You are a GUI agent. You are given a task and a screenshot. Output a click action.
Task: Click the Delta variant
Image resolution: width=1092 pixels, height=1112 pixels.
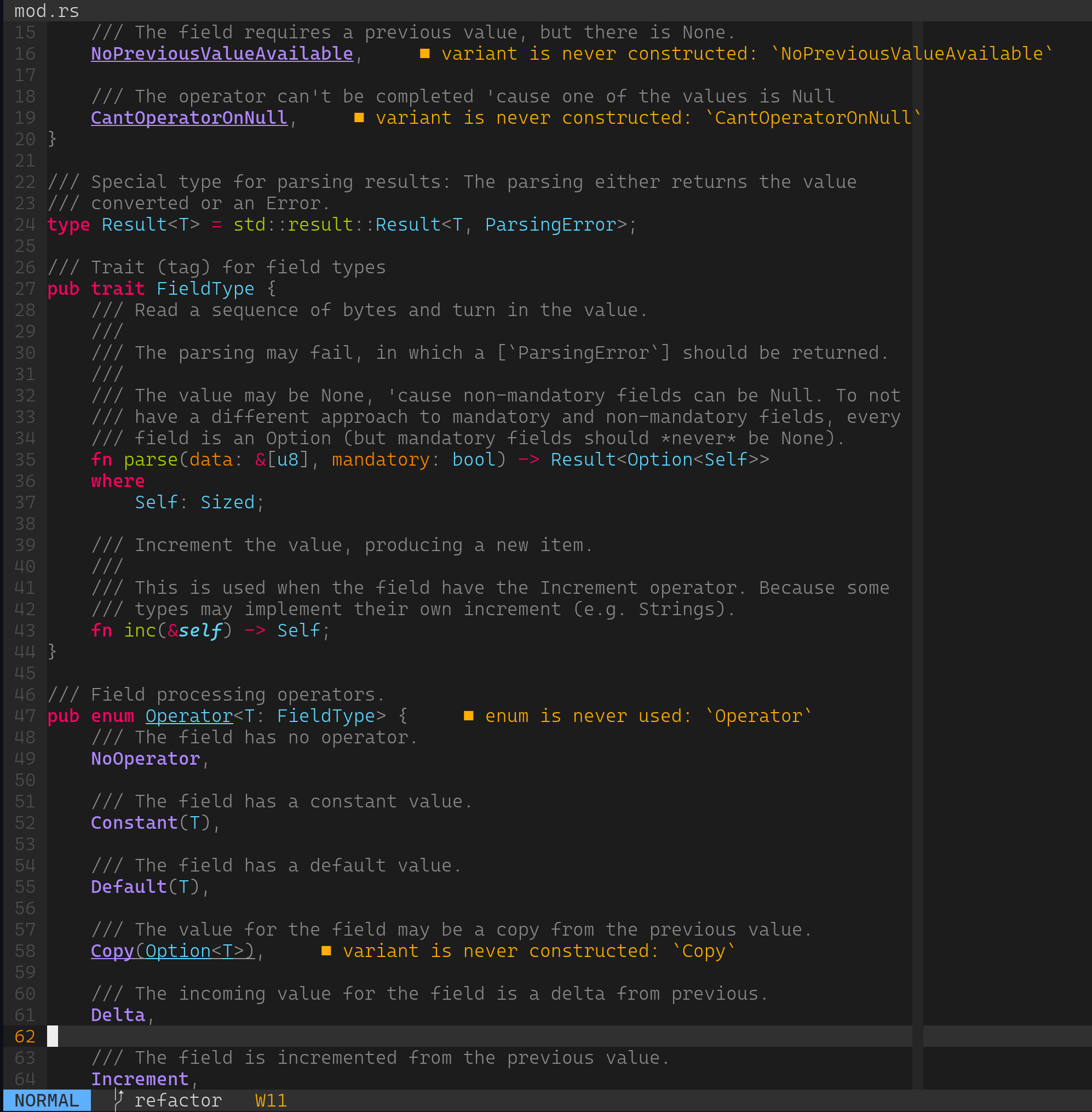(118, 1015)
